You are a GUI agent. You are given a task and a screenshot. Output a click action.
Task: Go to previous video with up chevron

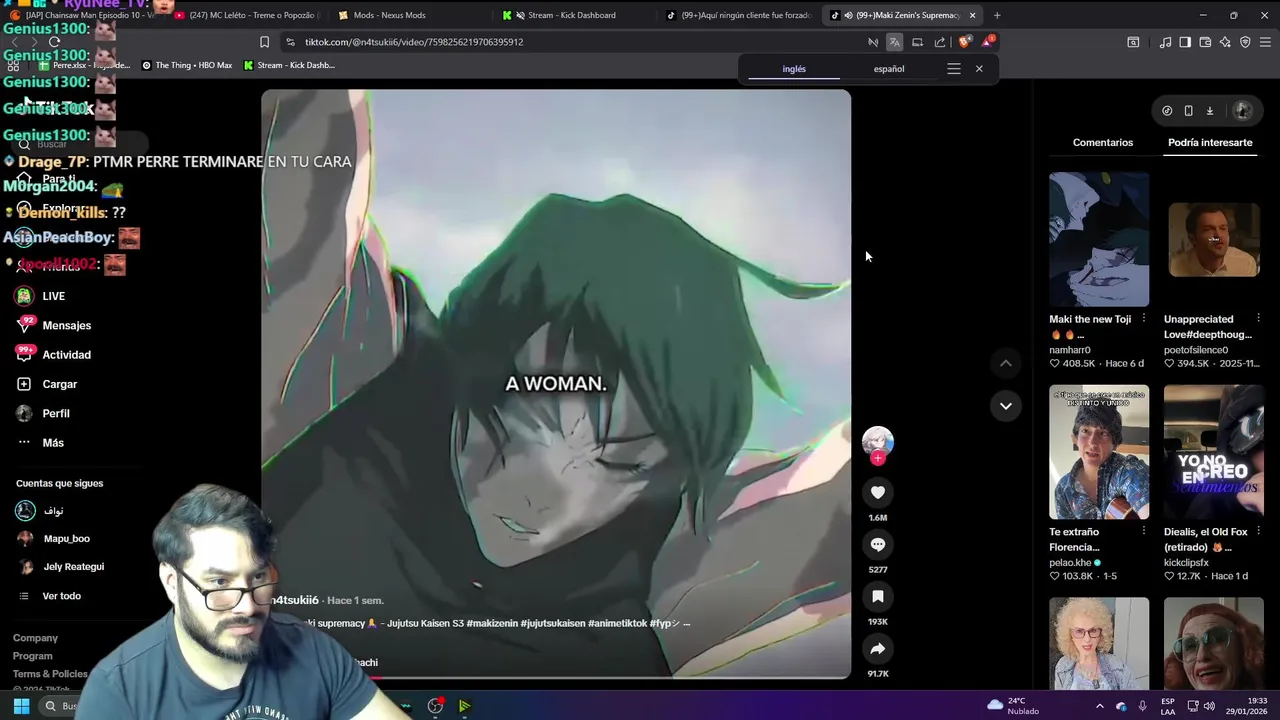[1005, 363]
